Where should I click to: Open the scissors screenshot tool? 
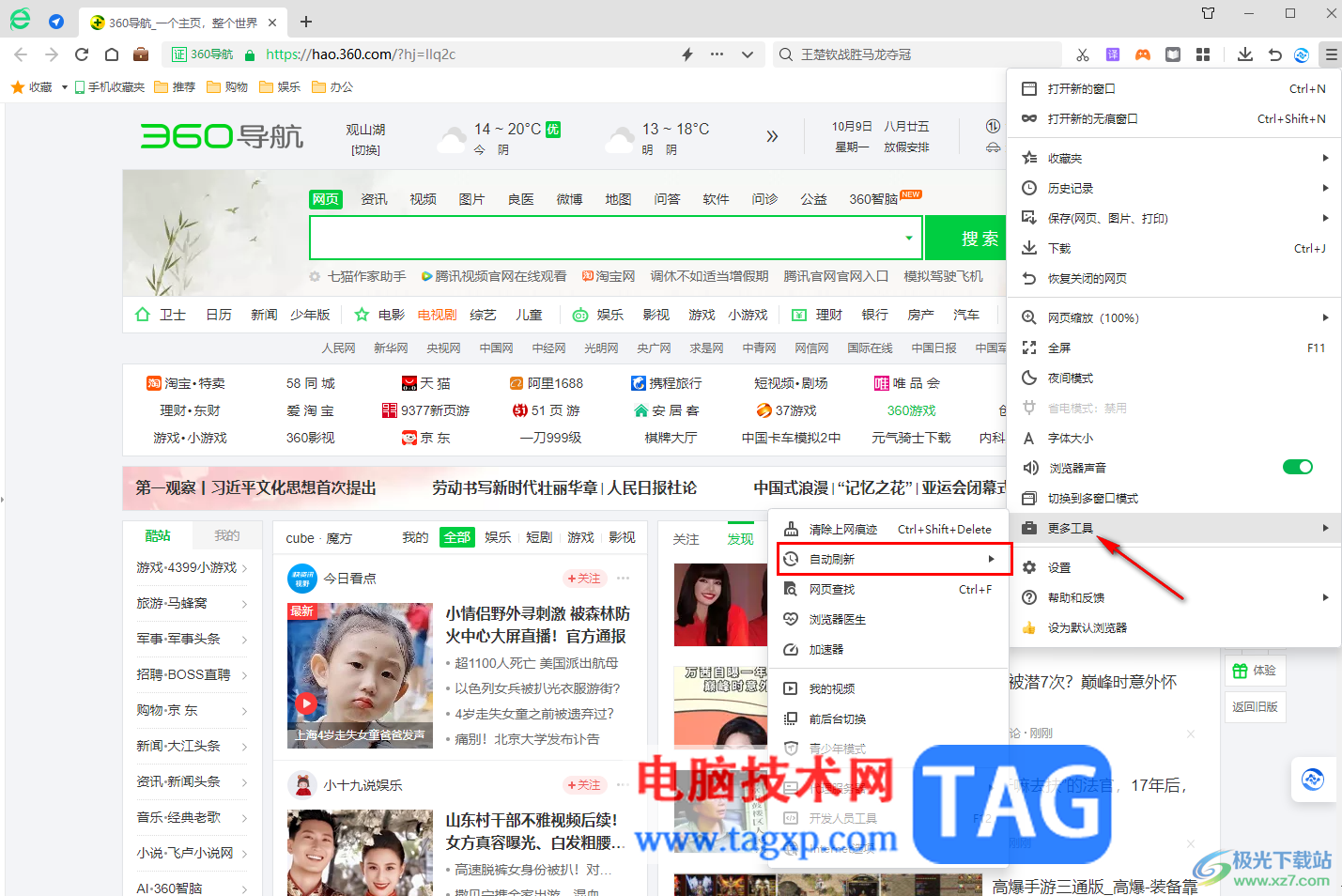1083,54
